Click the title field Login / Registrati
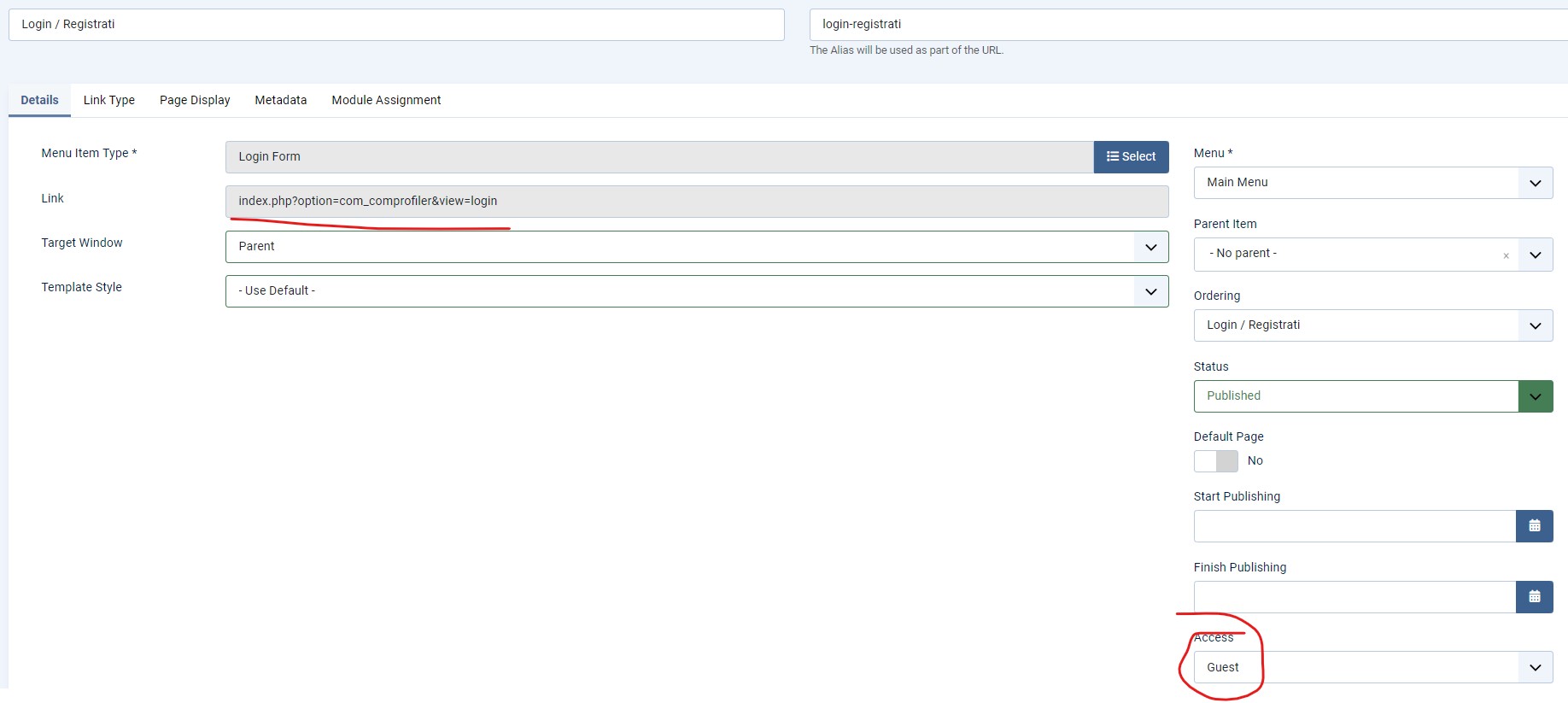 click(396, 25)
